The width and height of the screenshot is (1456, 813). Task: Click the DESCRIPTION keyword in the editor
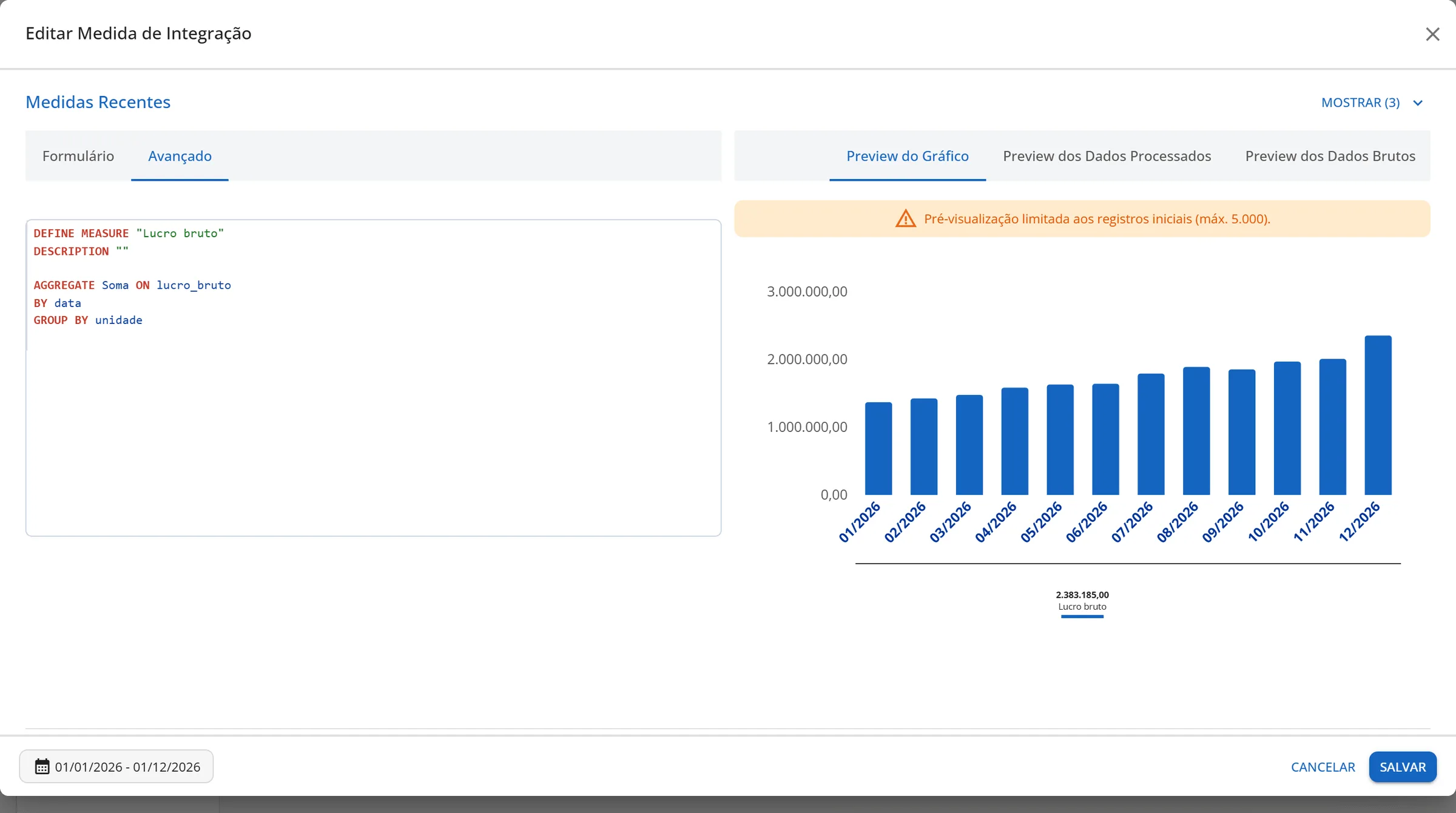pyautogui.click(x=71, y=251)
